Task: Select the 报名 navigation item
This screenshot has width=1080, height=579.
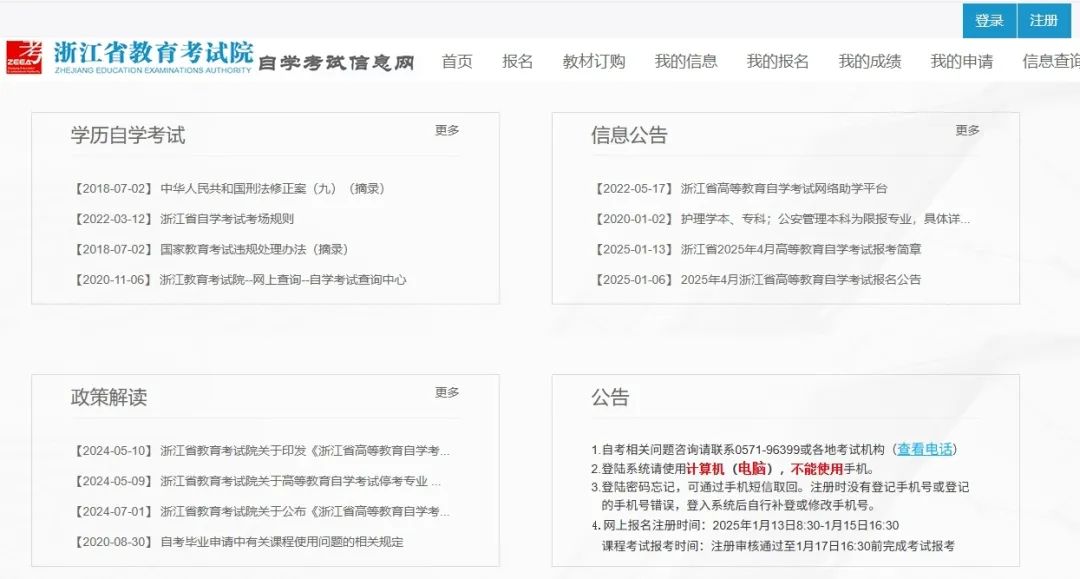Action: coord(517,61)
